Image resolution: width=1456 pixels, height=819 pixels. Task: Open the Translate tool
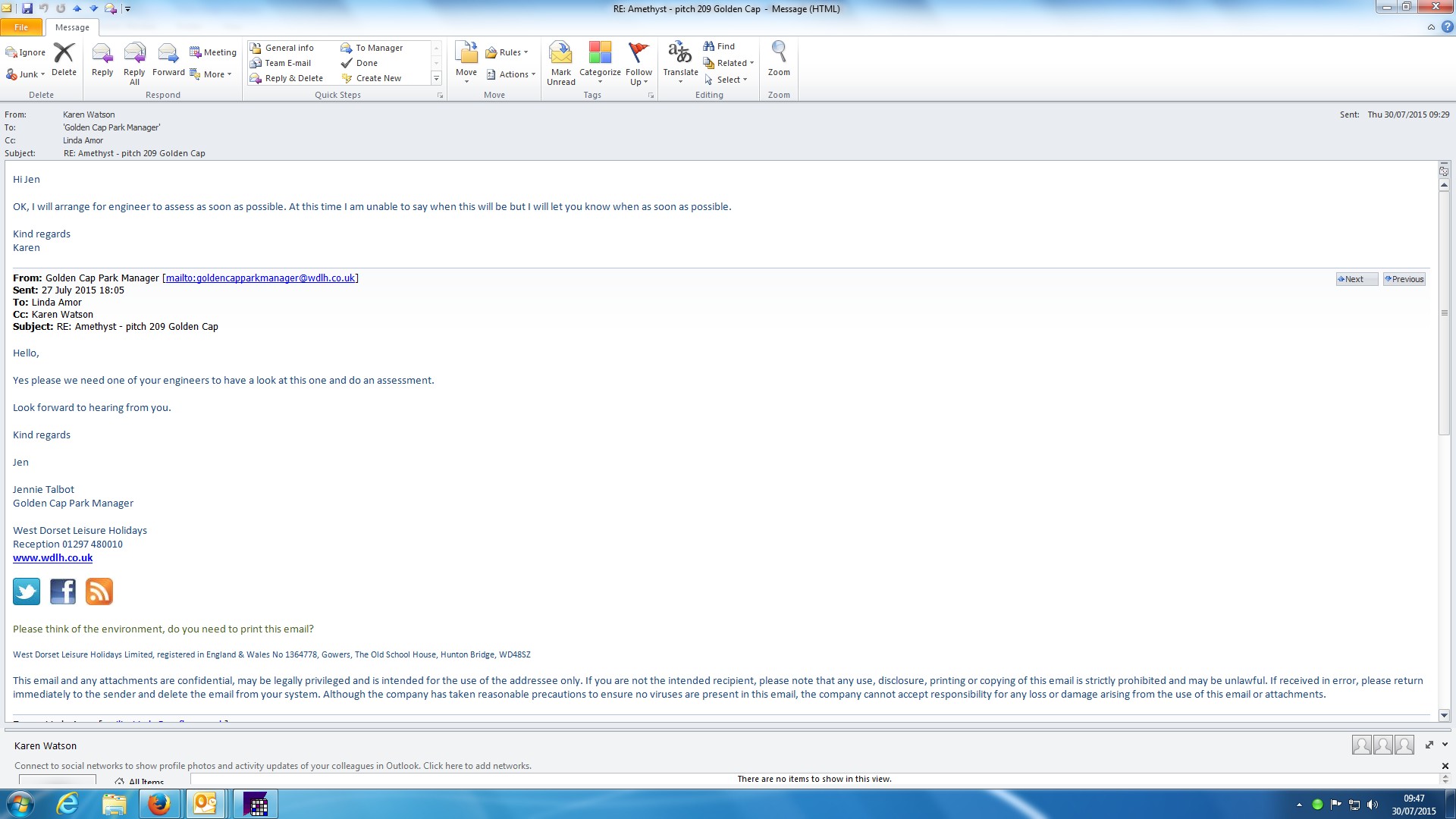click(x=680, y=55)
